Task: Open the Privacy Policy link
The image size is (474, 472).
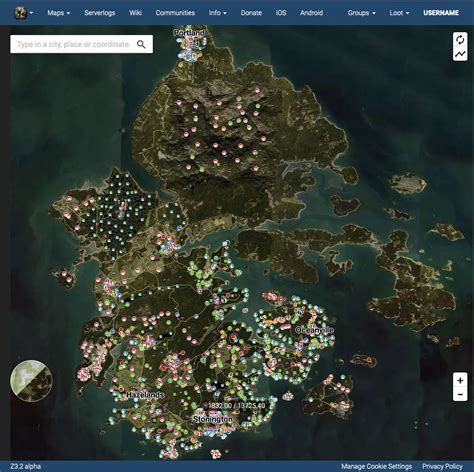Action: tap(442, 466)
